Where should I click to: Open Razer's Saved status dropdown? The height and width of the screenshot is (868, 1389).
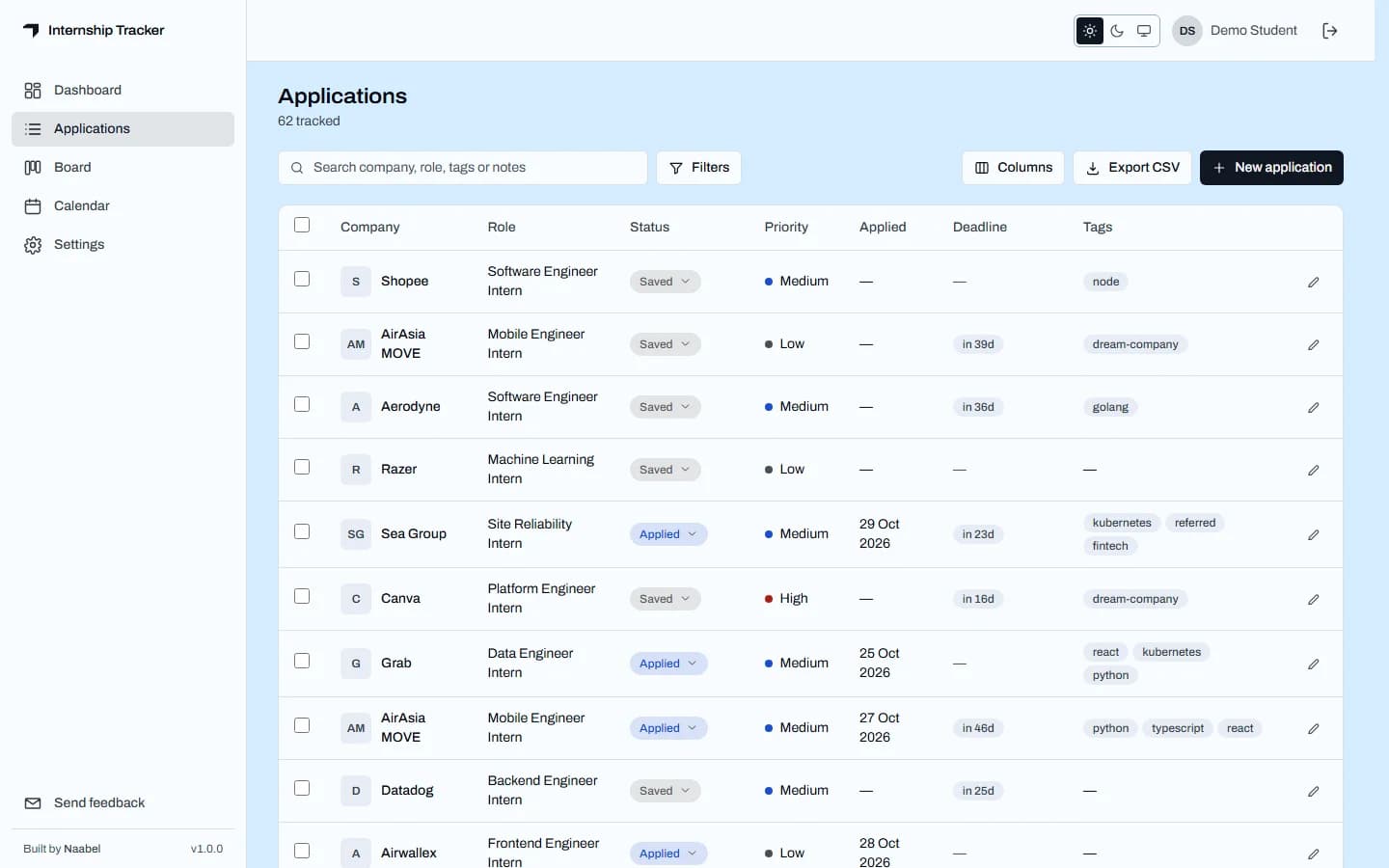(665, 470)
